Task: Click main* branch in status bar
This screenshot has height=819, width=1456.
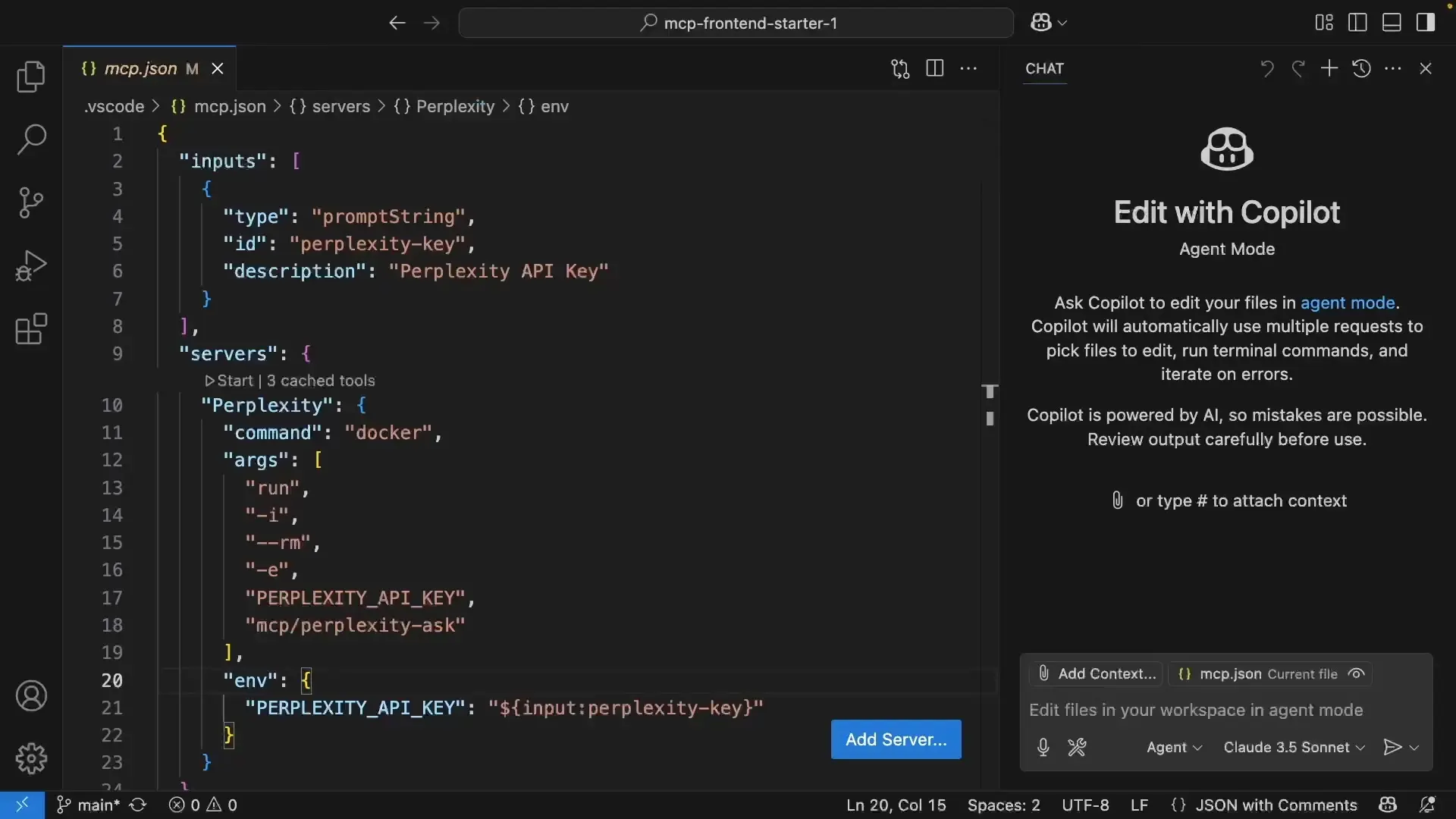Action: pyautogui.click(x=89, y=805)
